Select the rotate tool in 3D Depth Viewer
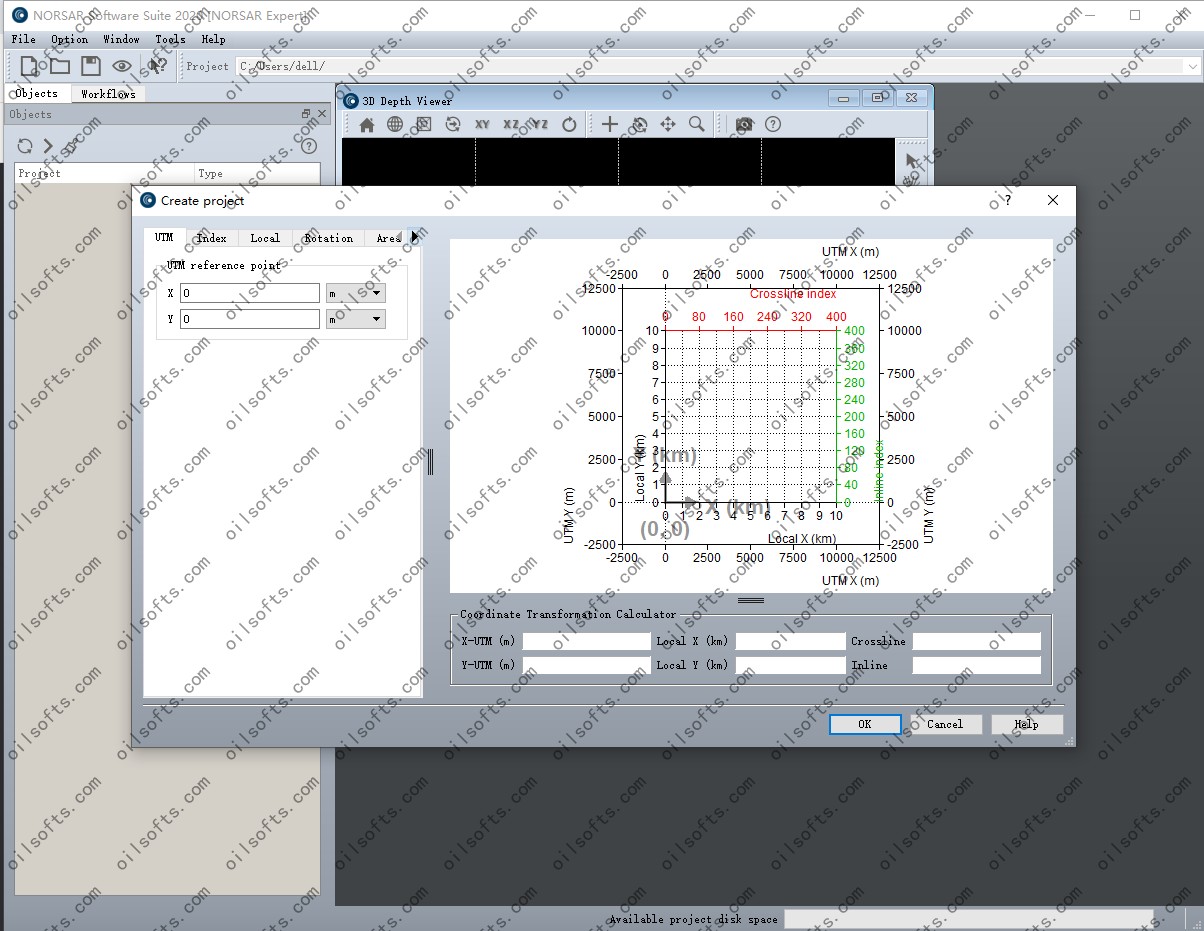Image resolution: width=1204 pixels, height=931 pixels. (x=640, y=124)
